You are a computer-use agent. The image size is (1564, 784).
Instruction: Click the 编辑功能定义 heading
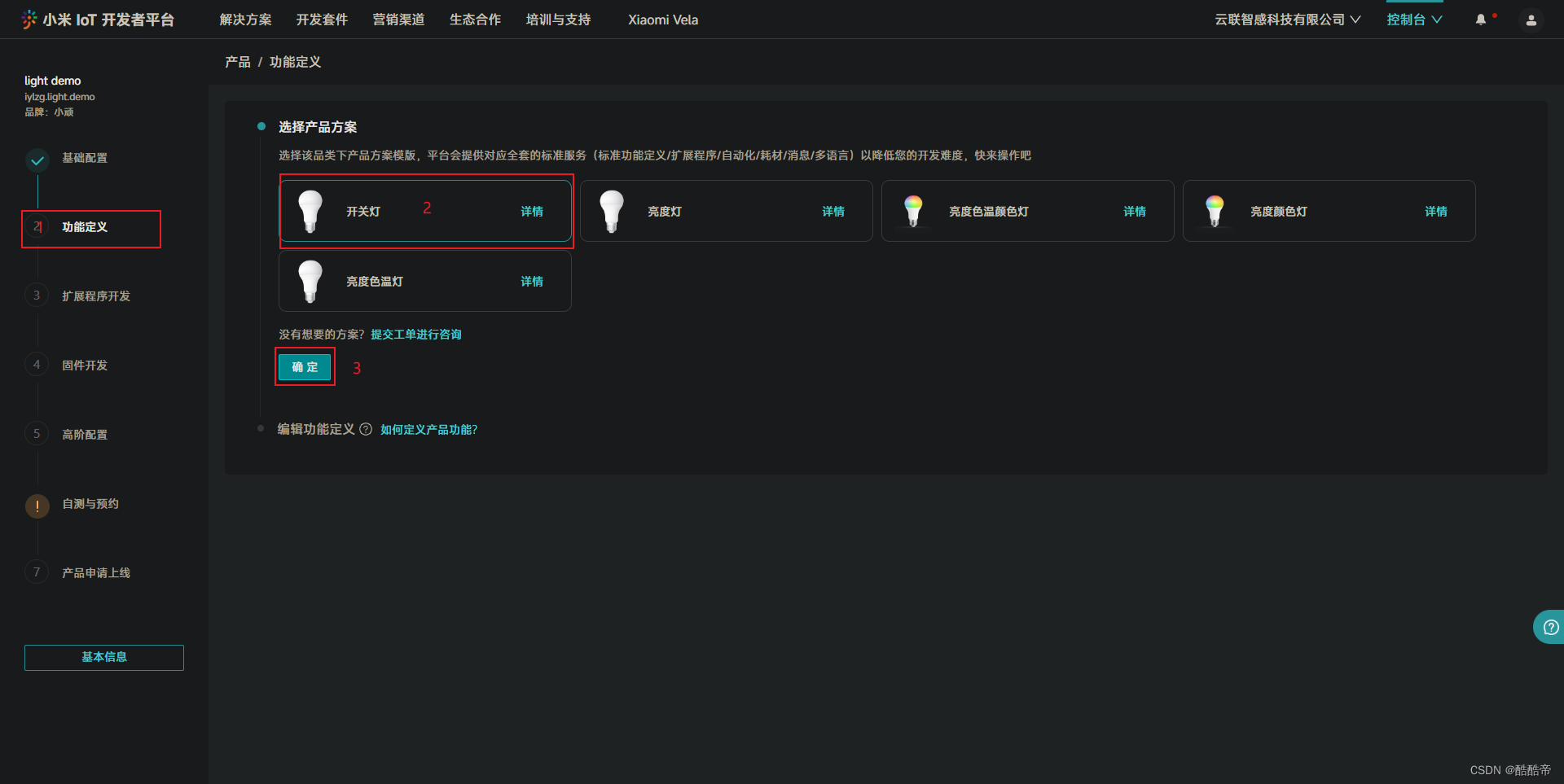tap(316, 429)
